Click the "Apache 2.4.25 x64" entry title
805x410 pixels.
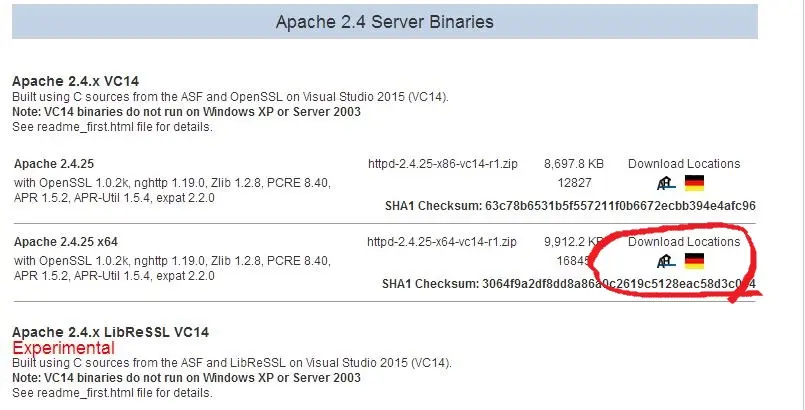66,242
